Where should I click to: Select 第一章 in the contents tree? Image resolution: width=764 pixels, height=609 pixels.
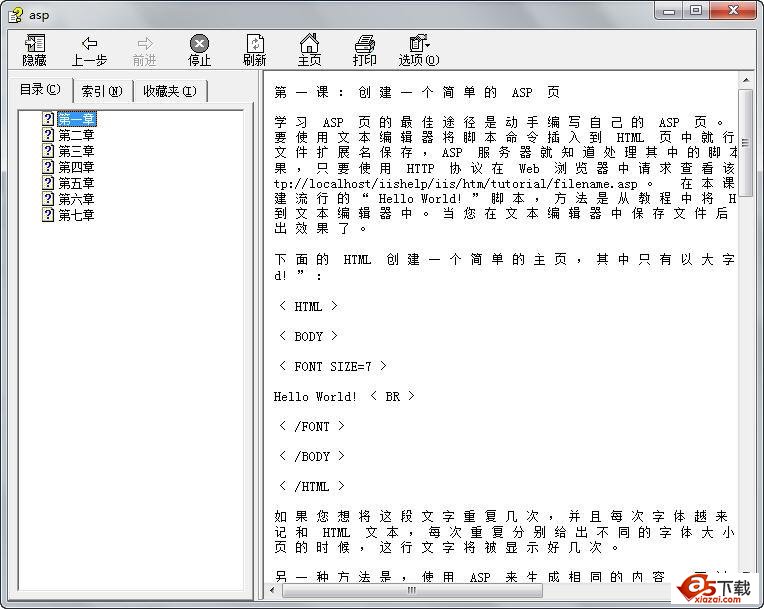pos(77,119)
